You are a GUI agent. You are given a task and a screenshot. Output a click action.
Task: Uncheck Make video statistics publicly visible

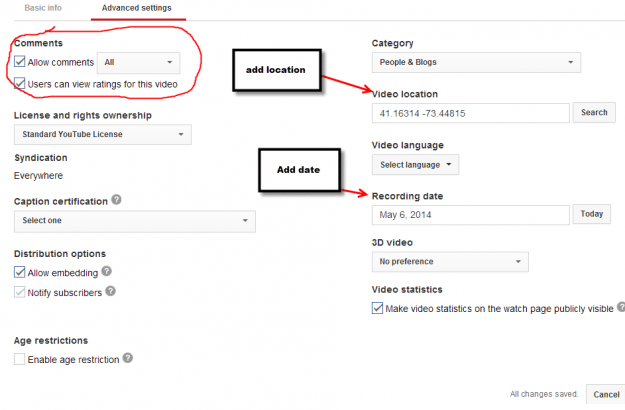377,308
